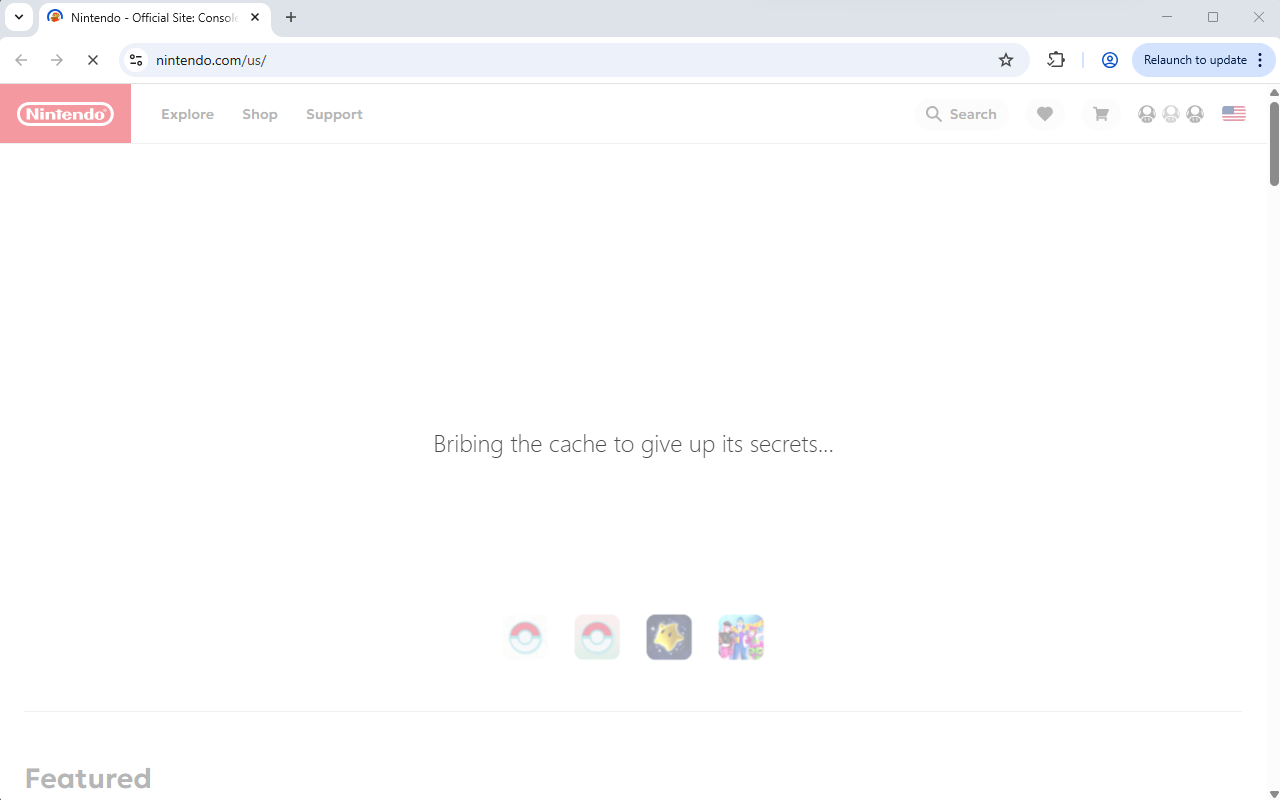Open the Support link
This screenshot has width=1280, height=800.
coord(334,113)
